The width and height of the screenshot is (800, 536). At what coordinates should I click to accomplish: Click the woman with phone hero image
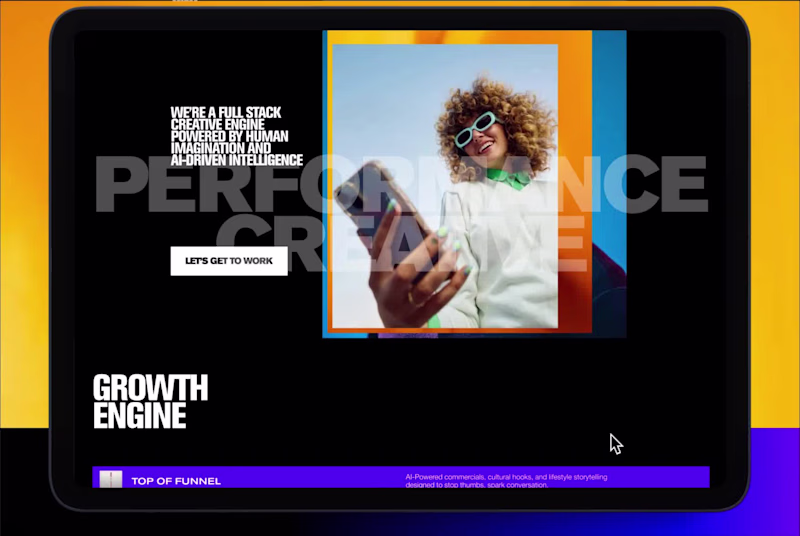pos(445,186)
